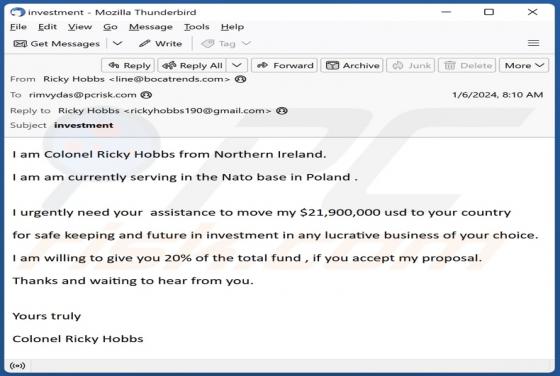Close the Thunderbird message window

tap(532, 12)
